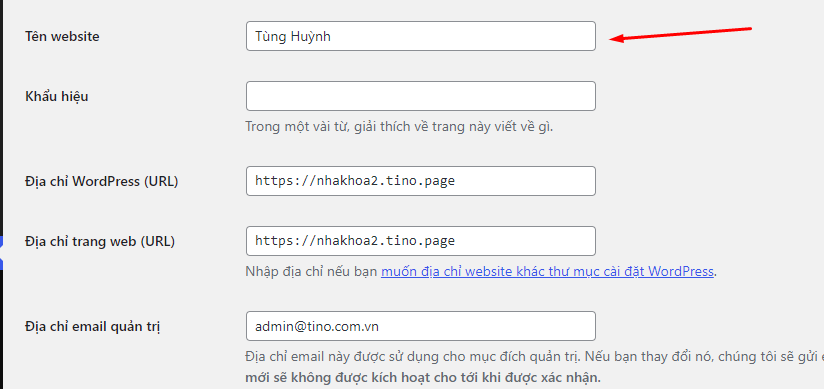Click the Khẩu hiệu label

pos(57,97)
